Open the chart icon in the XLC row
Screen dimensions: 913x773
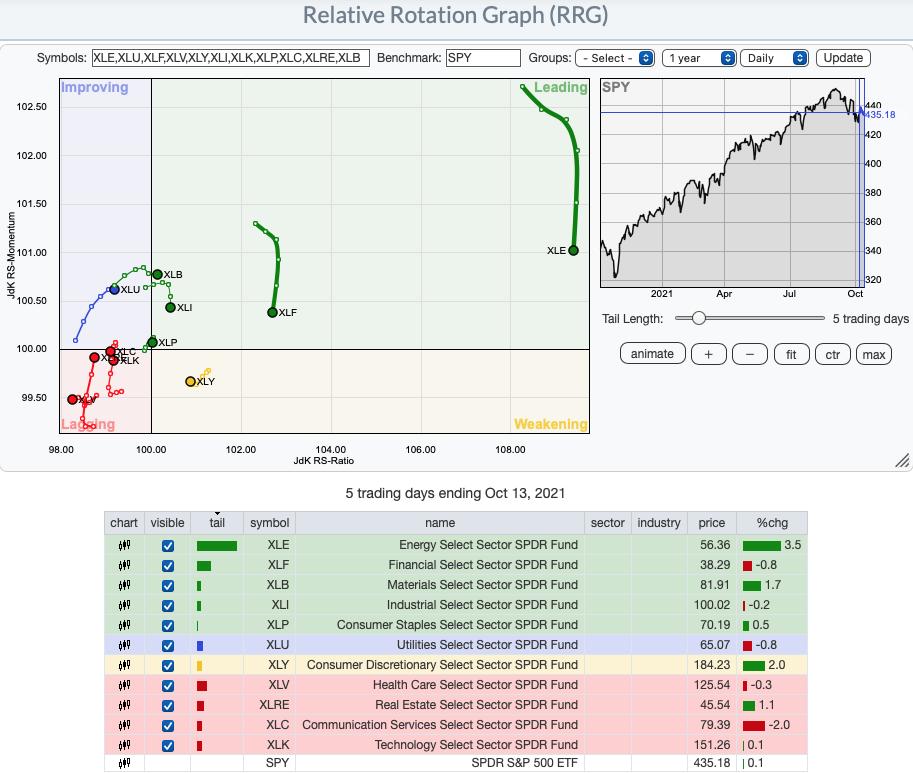124,725
